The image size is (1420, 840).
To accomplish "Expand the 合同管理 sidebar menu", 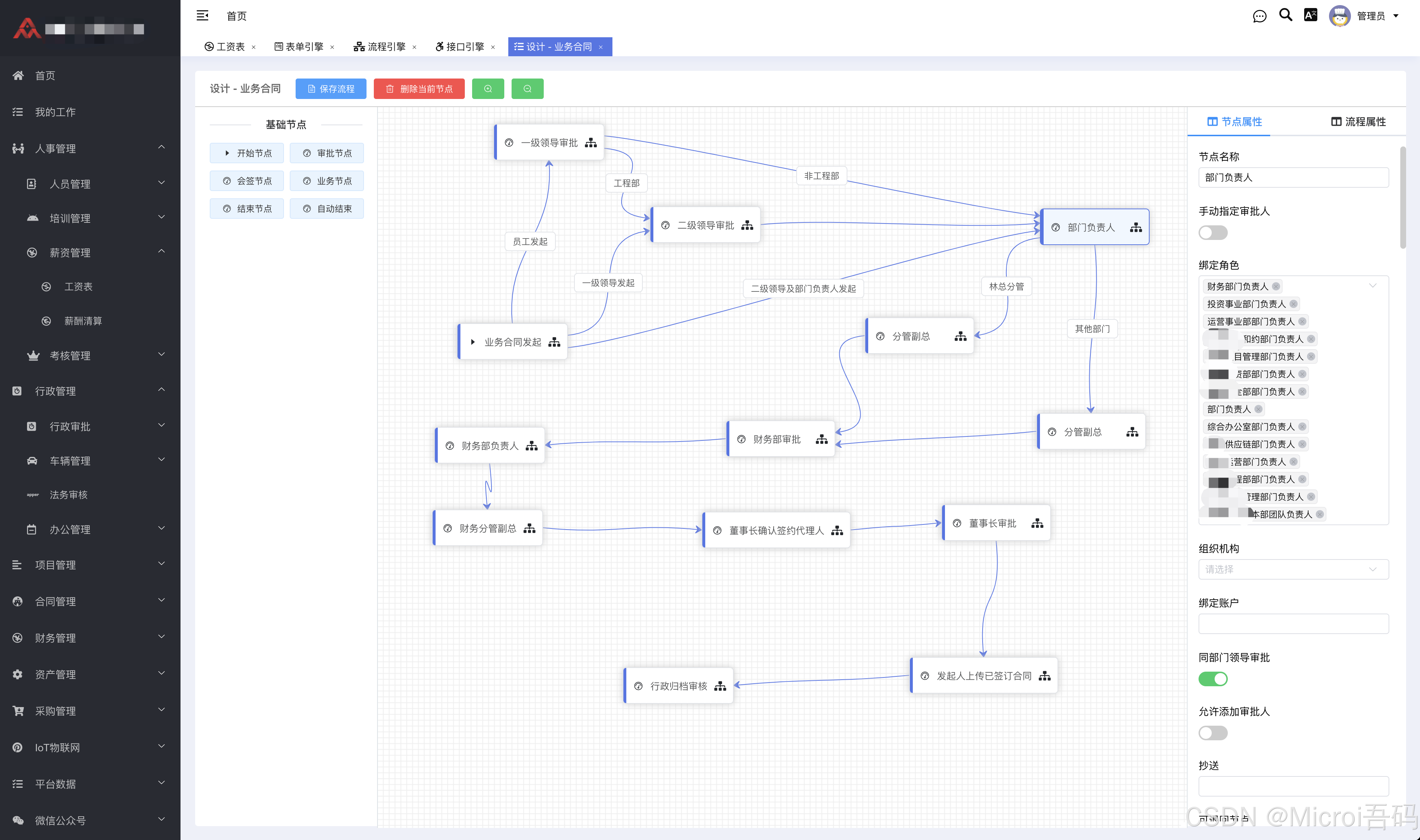I will 90,601.
